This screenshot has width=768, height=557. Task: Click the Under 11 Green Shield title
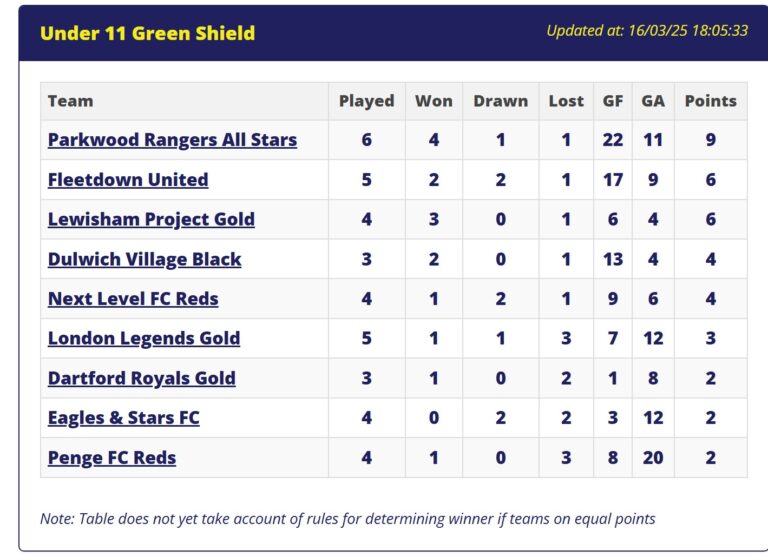tap(147, 33)
